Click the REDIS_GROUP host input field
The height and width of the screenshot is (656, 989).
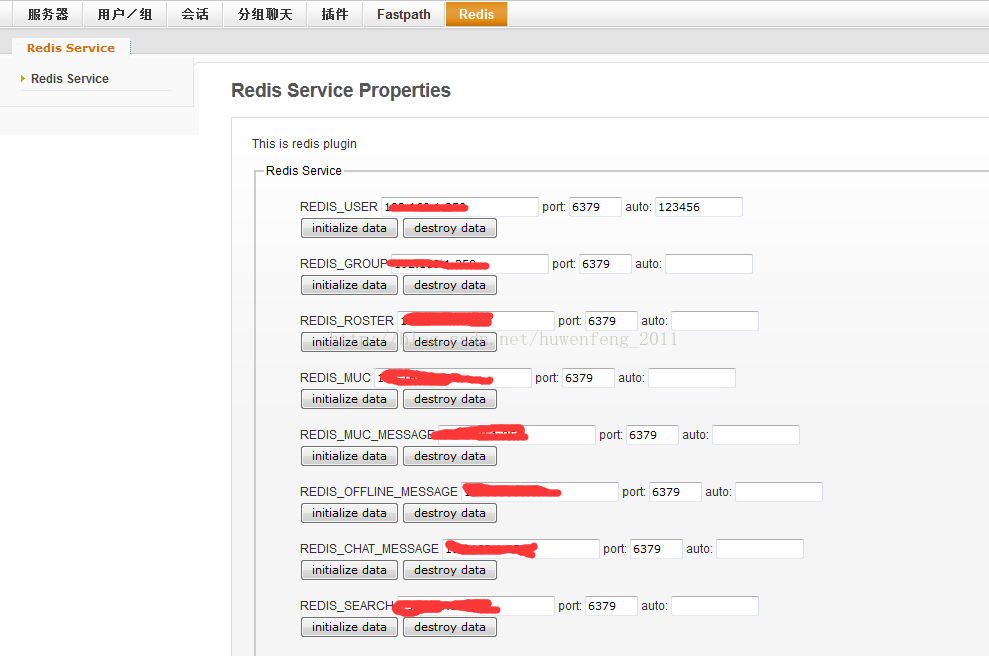[469, 264]
